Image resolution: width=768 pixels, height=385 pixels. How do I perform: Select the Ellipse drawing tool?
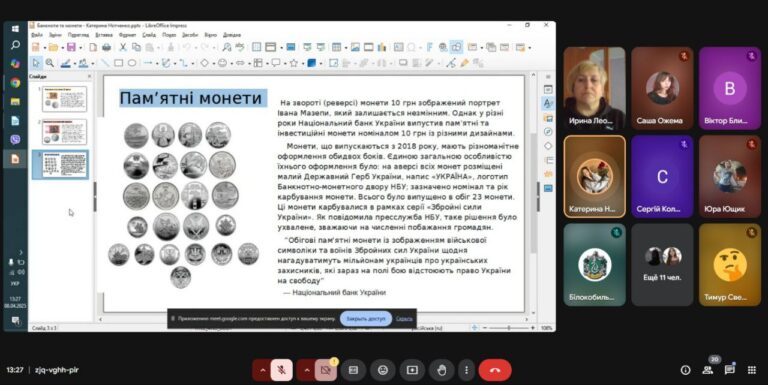132,63
